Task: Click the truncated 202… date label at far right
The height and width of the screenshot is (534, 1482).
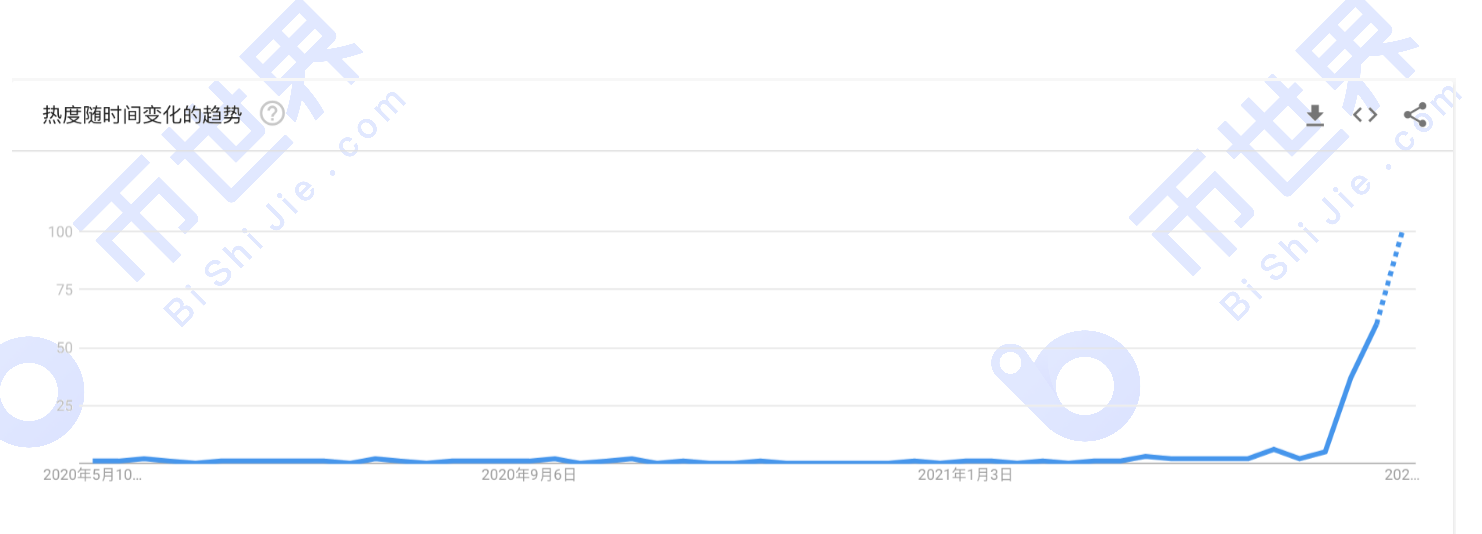Action: coord(1401,475)
